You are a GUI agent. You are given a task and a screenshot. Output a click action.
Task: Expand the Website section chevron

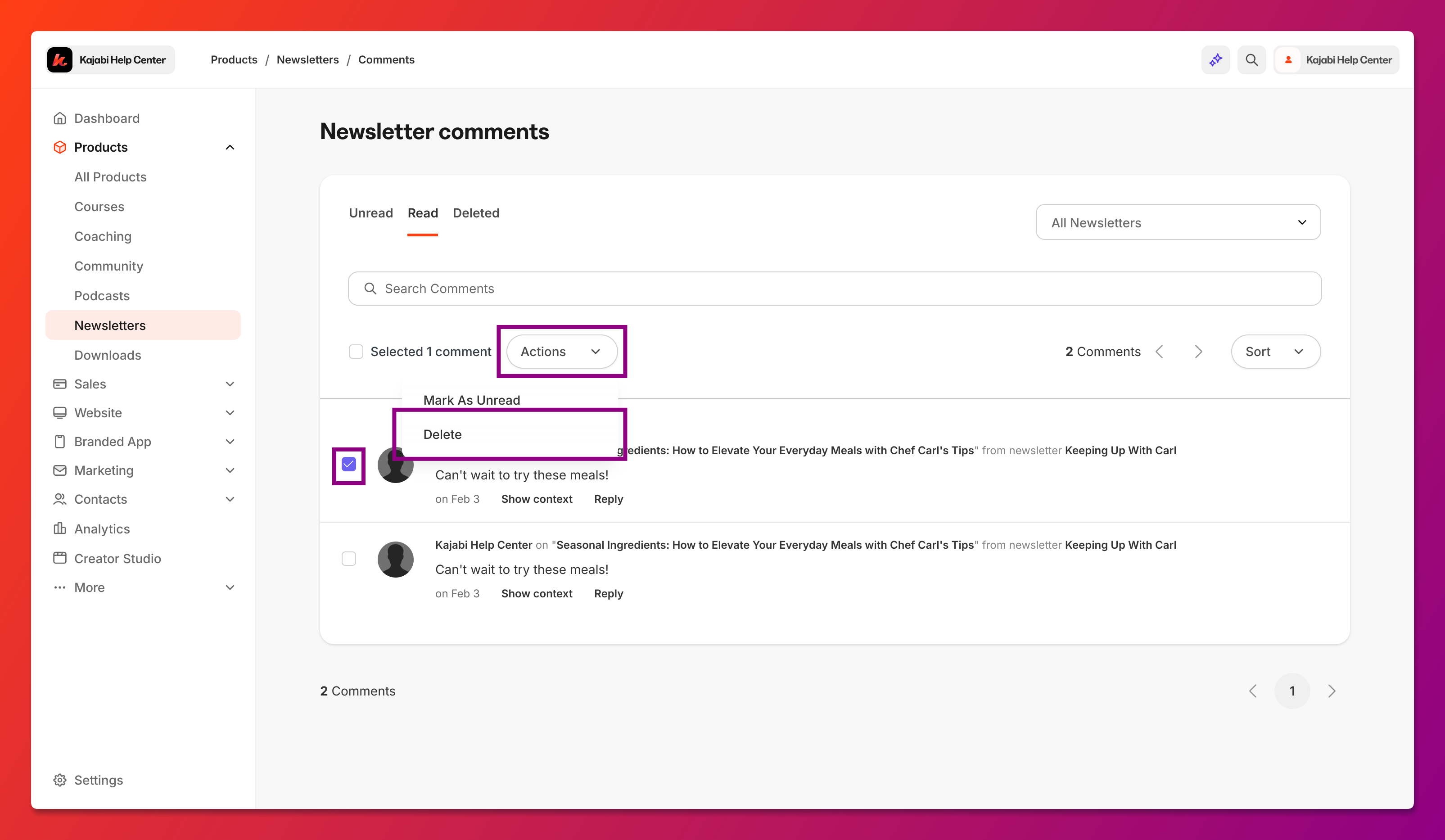(x=230, y=413)
